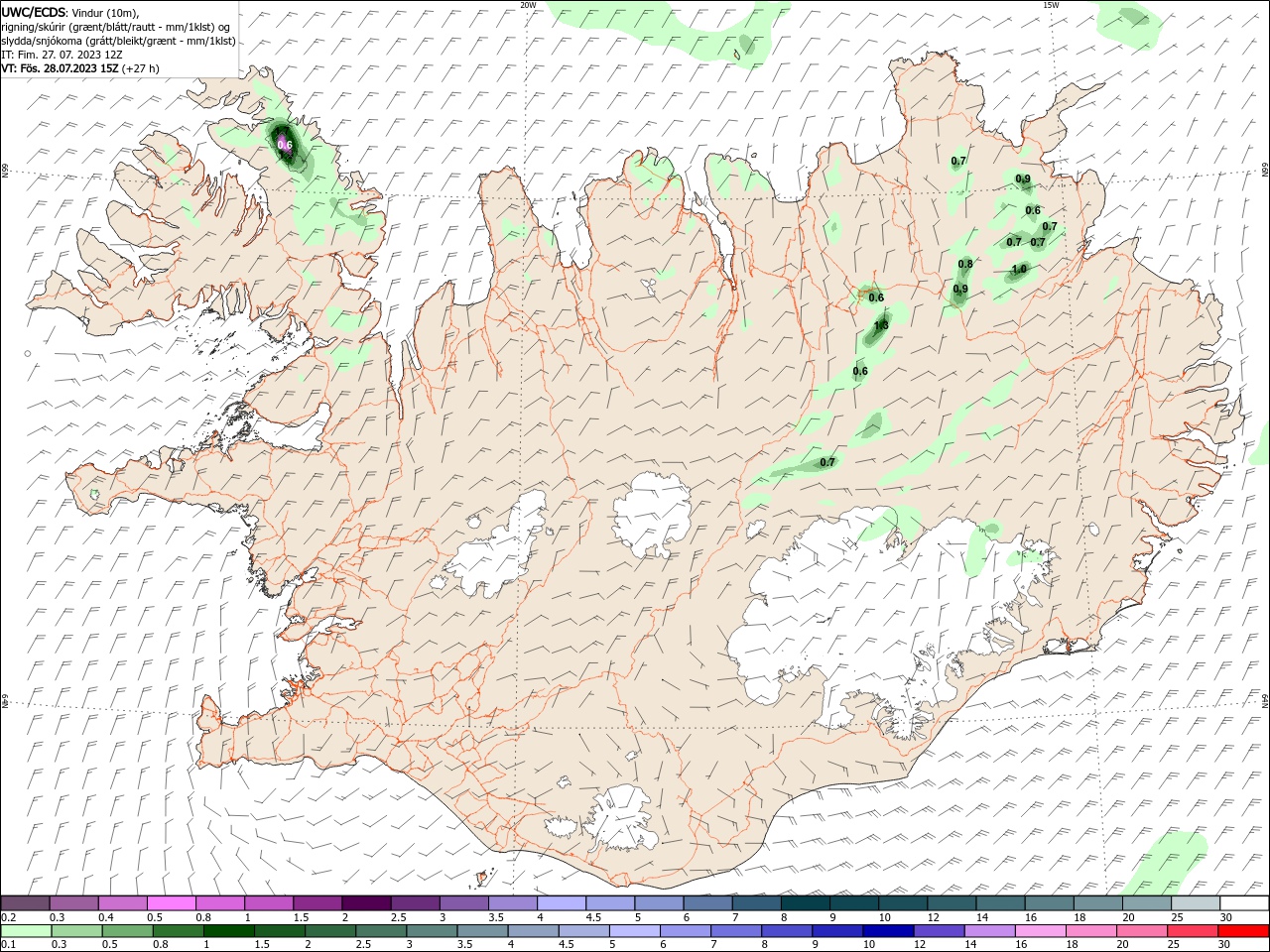The image size is (1270, 952).
Task: Pick the dark blue 10 rain legend swatch
Action: coord(887,931)
